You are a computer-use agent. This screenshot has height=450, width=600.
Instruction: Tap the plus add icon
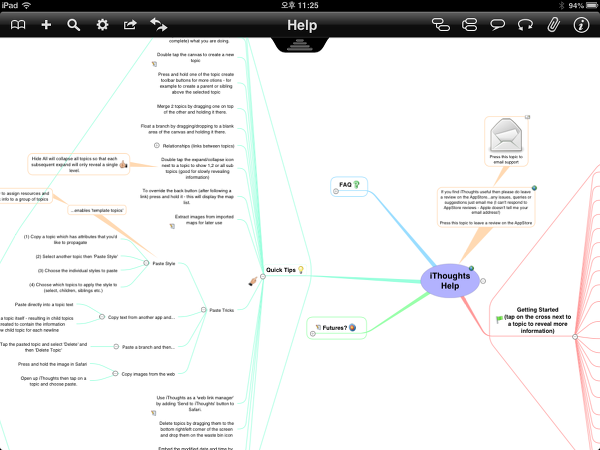click(46, 25)
